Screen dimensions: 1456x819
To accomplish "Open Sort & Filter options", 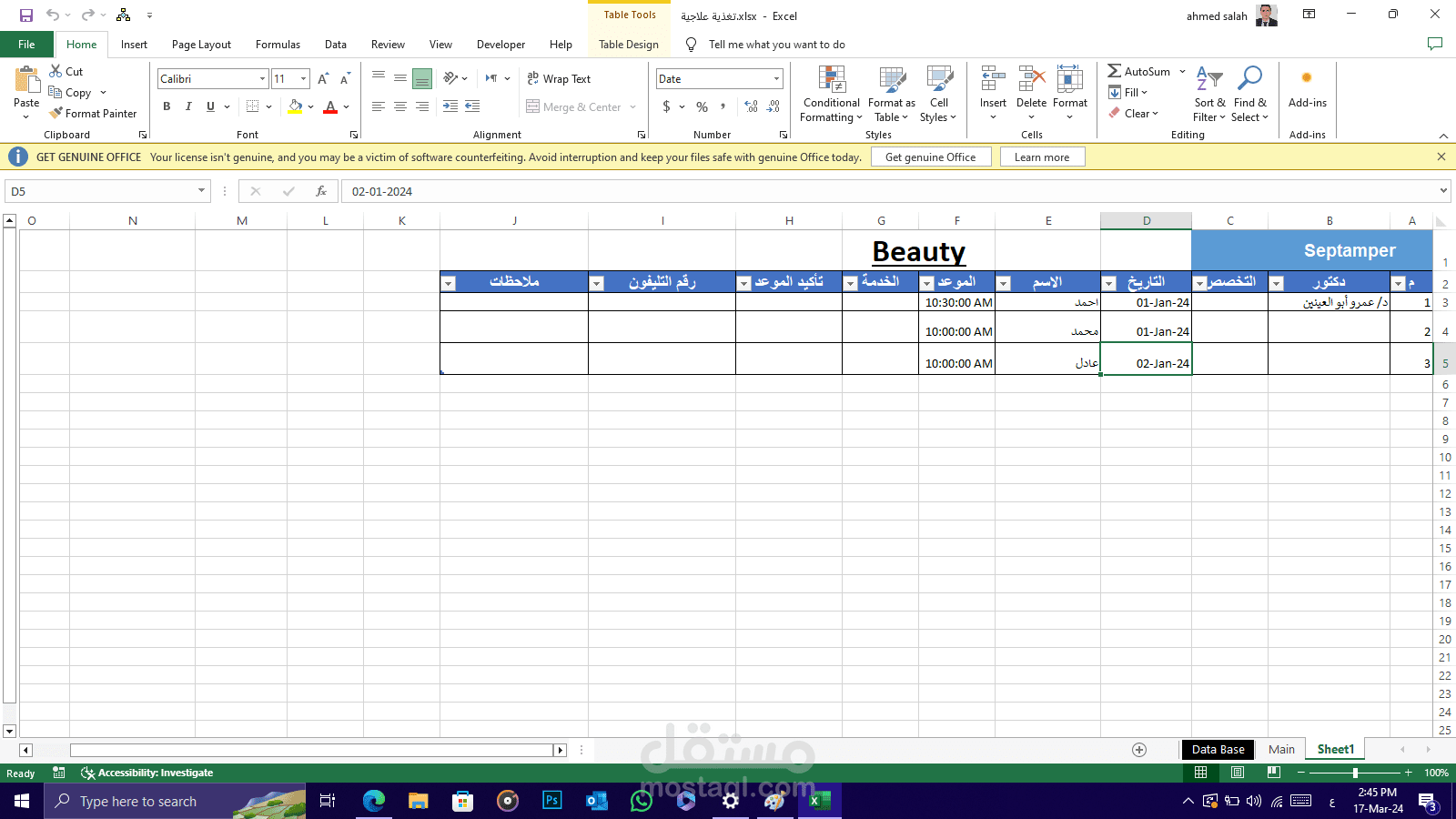I will 1209,94.
